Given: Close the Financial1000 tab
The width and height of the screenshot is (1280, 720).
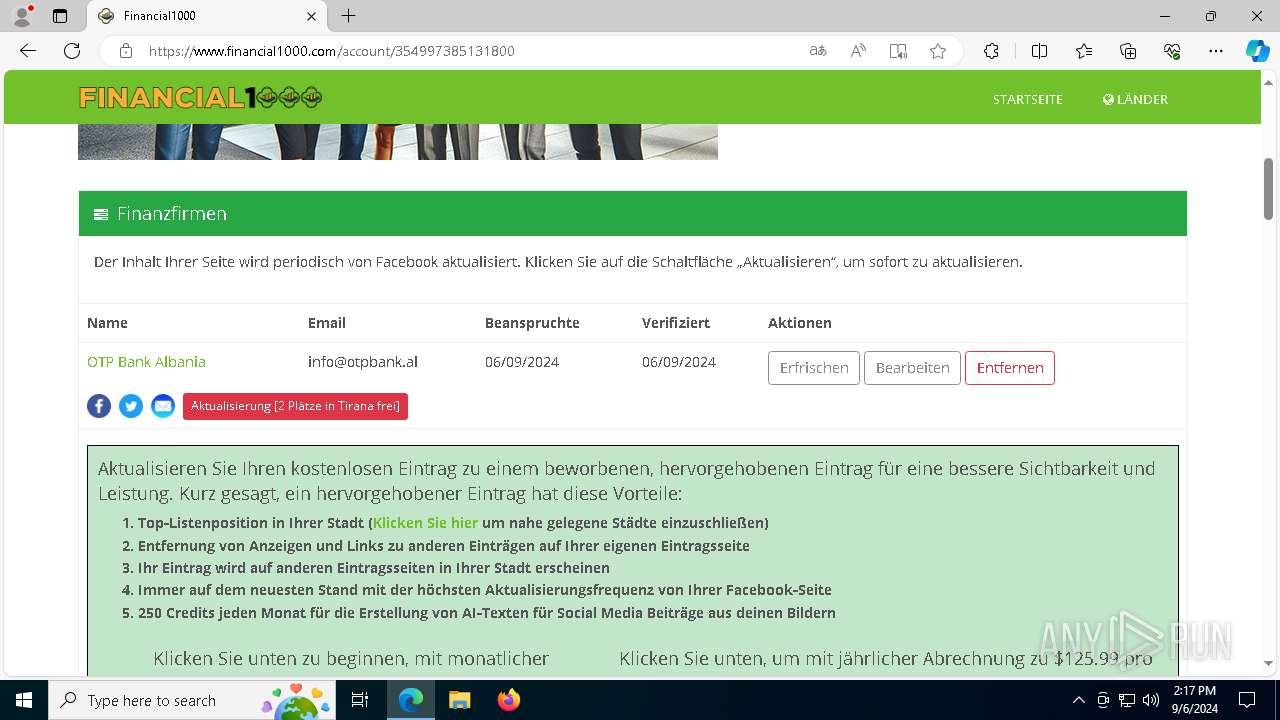Looking at the screenshot, I should (x=312, y=16).
